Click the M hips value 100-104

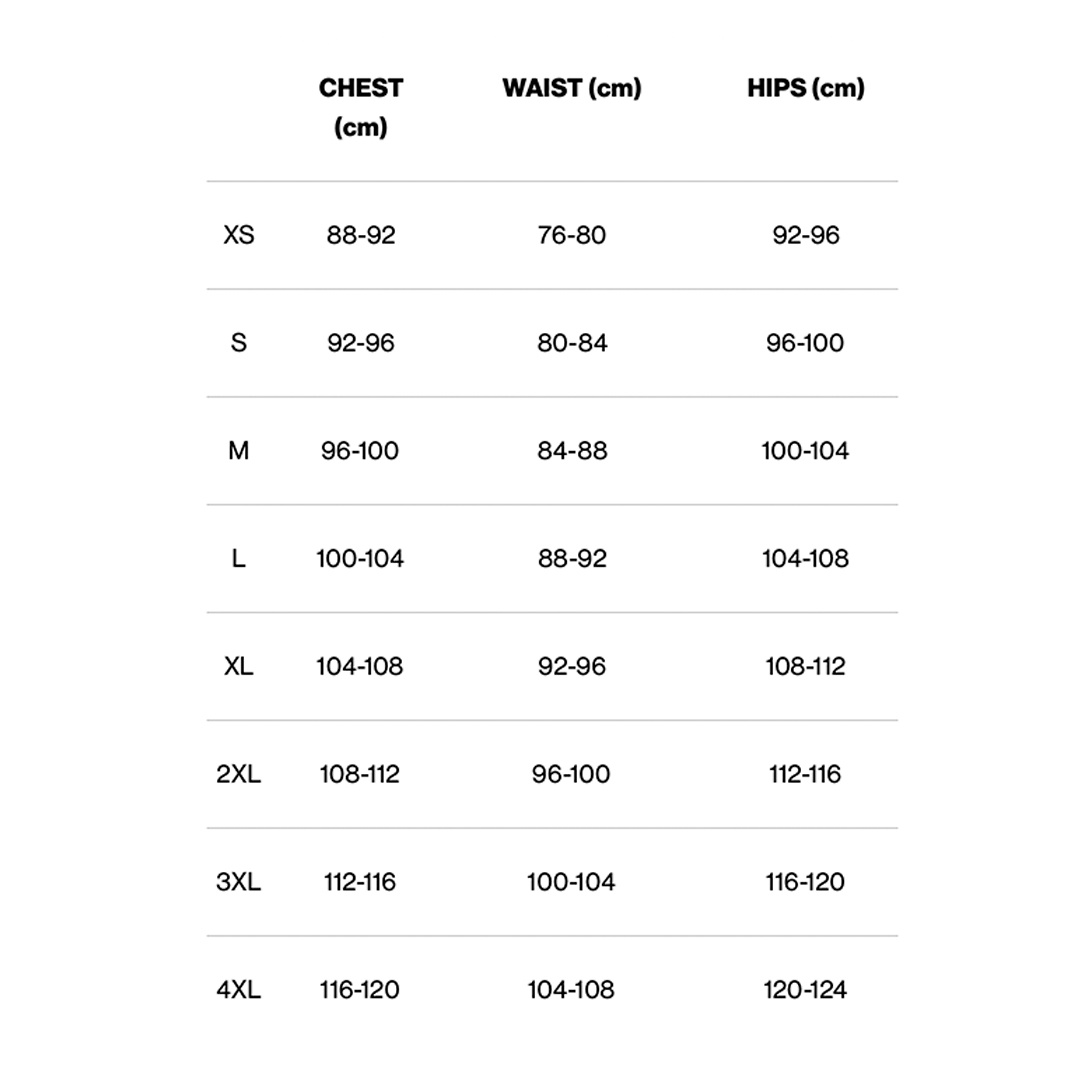805,451
